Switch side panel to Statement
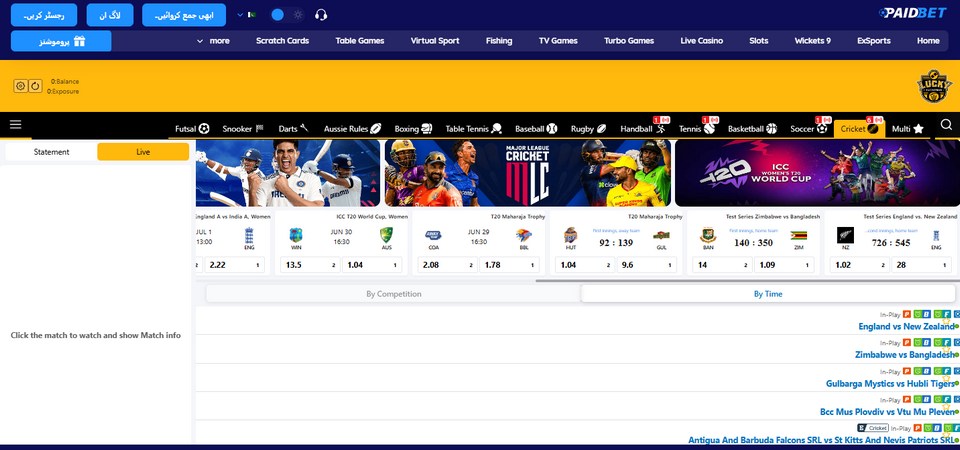 tap(51, 152)
